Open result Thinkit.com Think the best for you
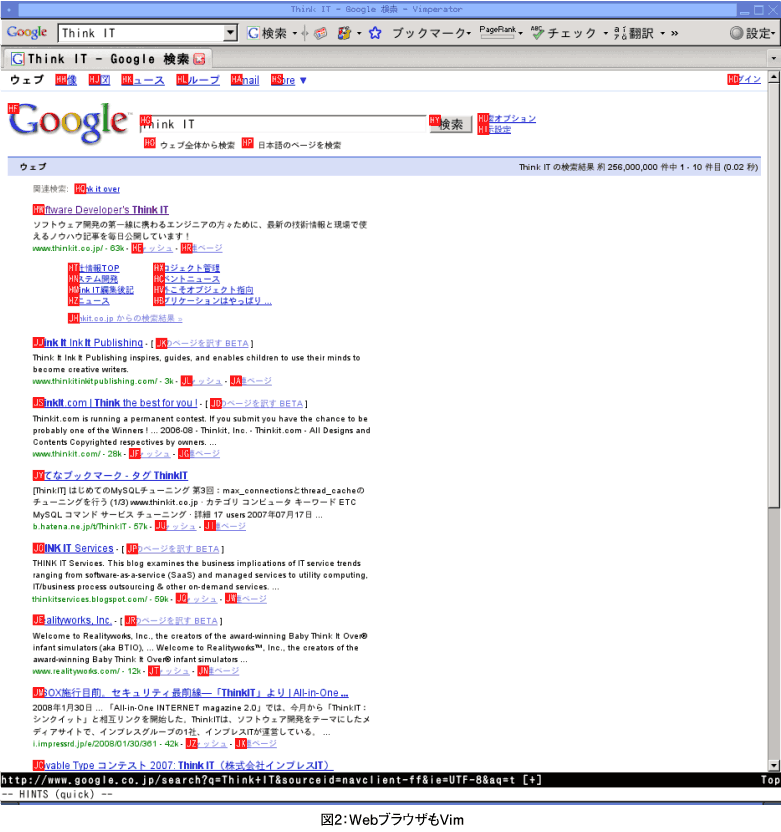 (115, 403)
